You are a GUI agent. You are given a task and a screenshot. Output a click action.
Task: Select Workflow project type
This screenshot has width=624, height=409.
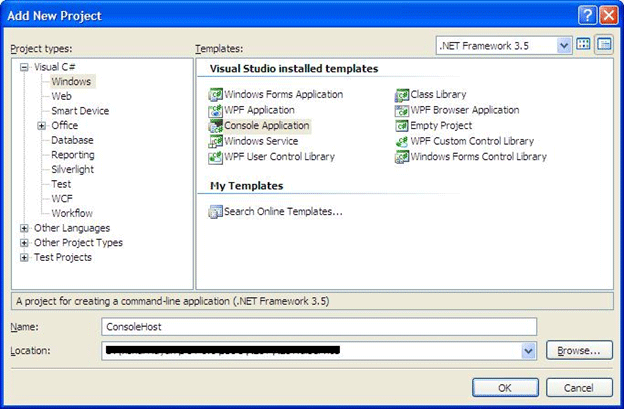pos(72,214)
